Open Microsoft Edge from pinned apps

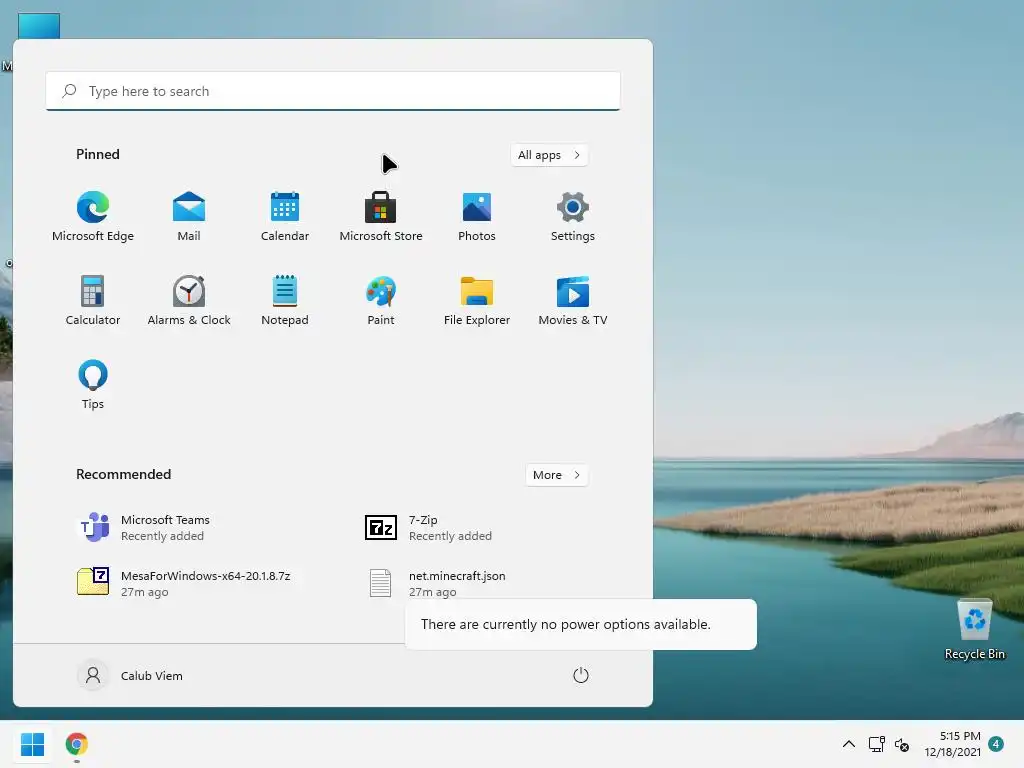(93, 216)
